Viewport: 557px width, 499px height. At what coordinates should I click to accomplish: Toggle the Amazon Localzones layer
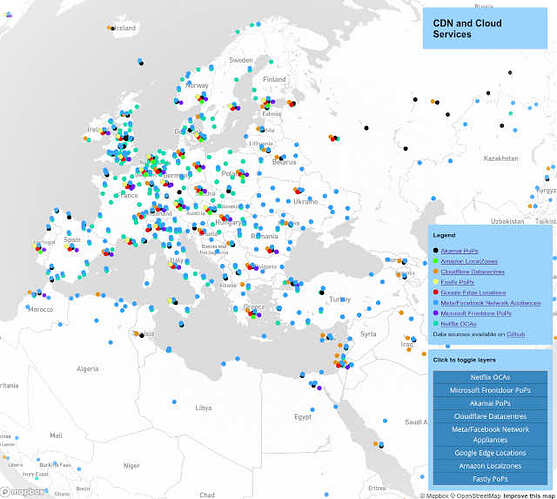[490, 466]
